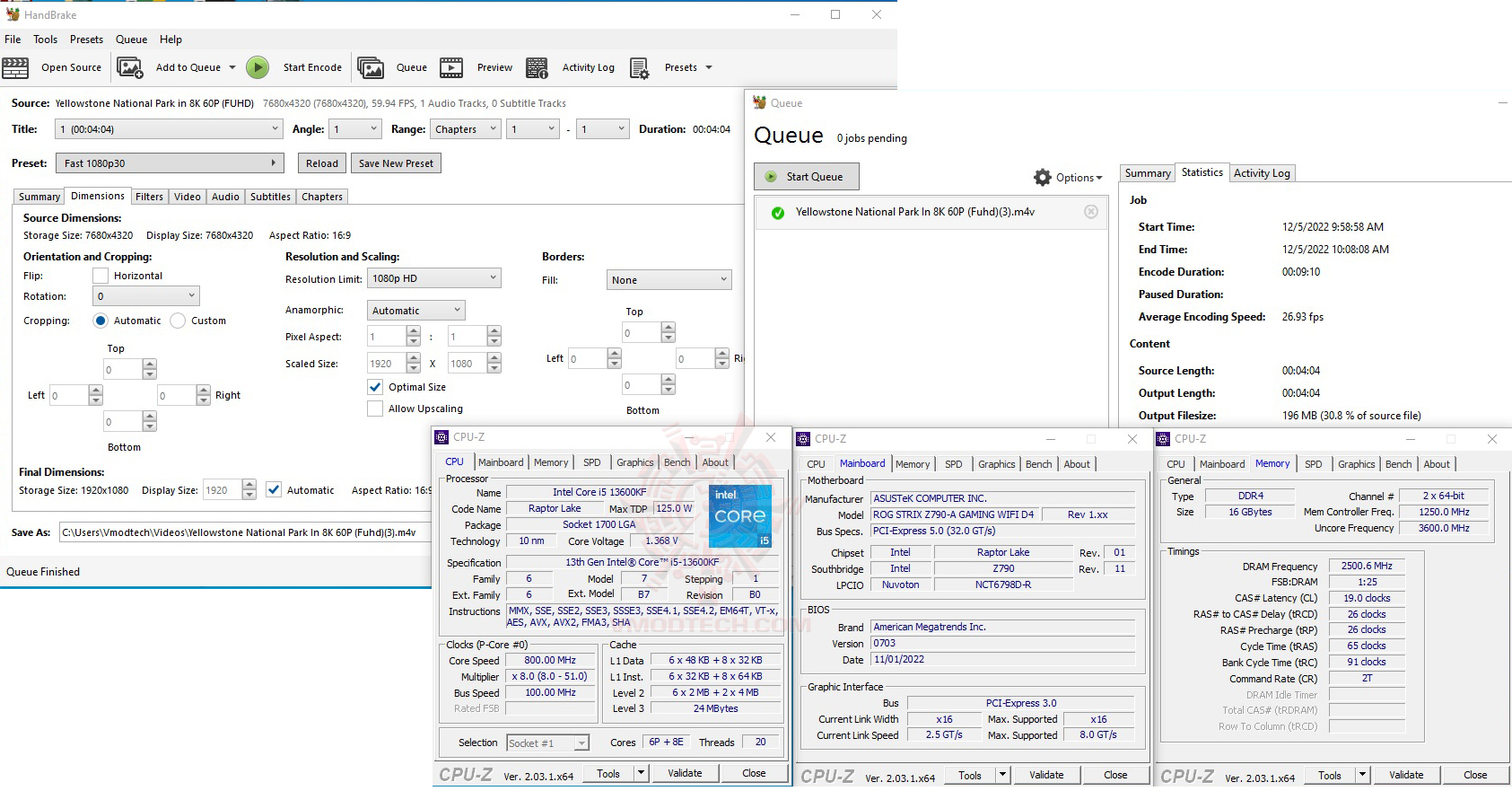Image resolution: width=1512 pixels, height=791 pixels.
Task: Open the SPD tab in Memory CPU-Z window
Action: (1314, 464)
